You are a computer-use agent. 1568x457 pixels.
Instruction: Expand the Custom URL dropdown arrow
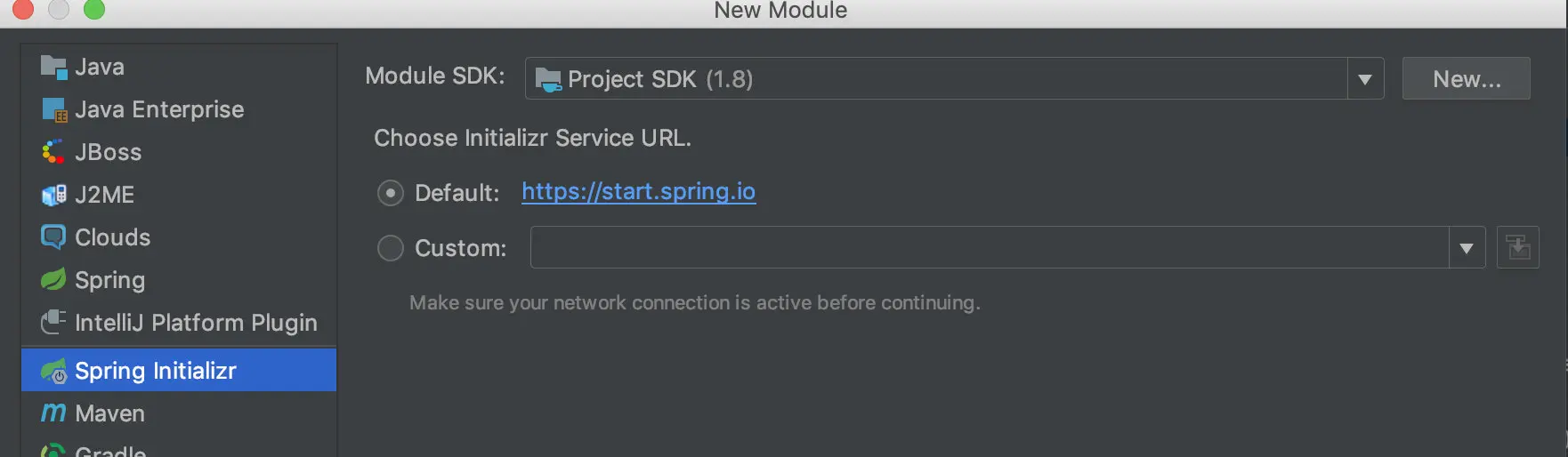[1467, 248]
